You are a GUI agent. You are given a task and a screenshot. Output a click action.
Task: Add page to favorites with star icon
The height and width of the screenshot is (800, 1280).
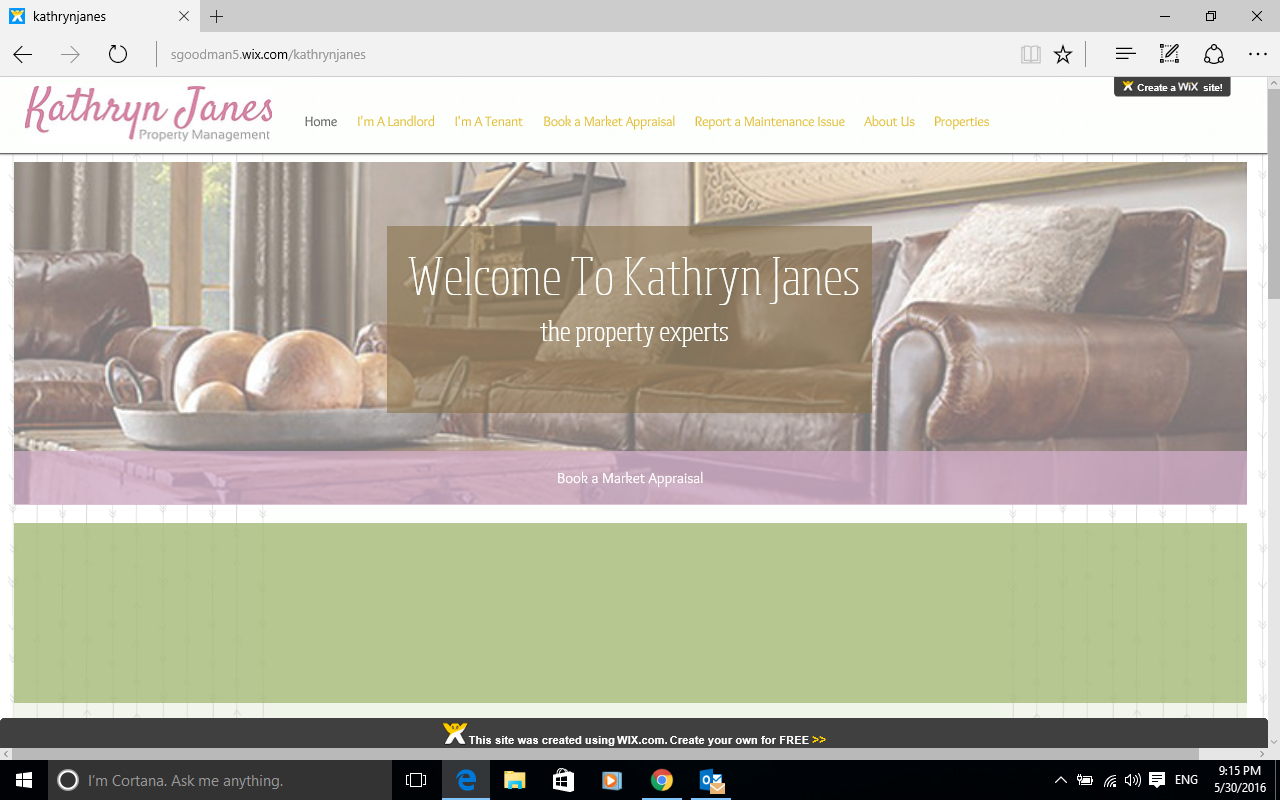coord(1063,55)
